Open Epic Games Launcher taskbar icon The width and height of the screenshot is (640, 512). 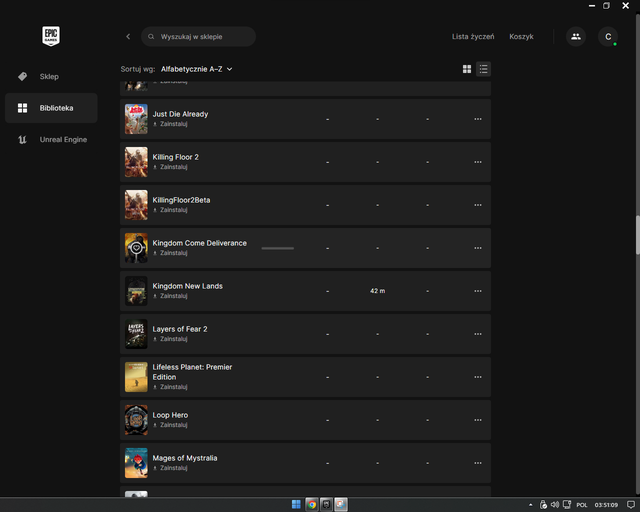coord(326,505)
